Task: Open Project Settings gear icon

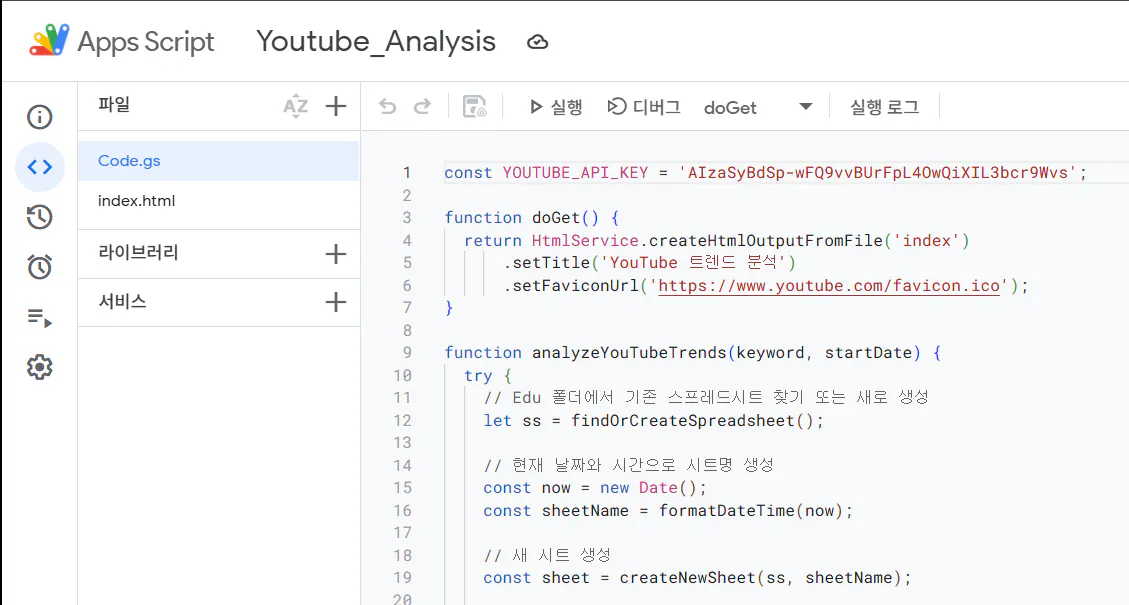Action: (x=40, y=367)
